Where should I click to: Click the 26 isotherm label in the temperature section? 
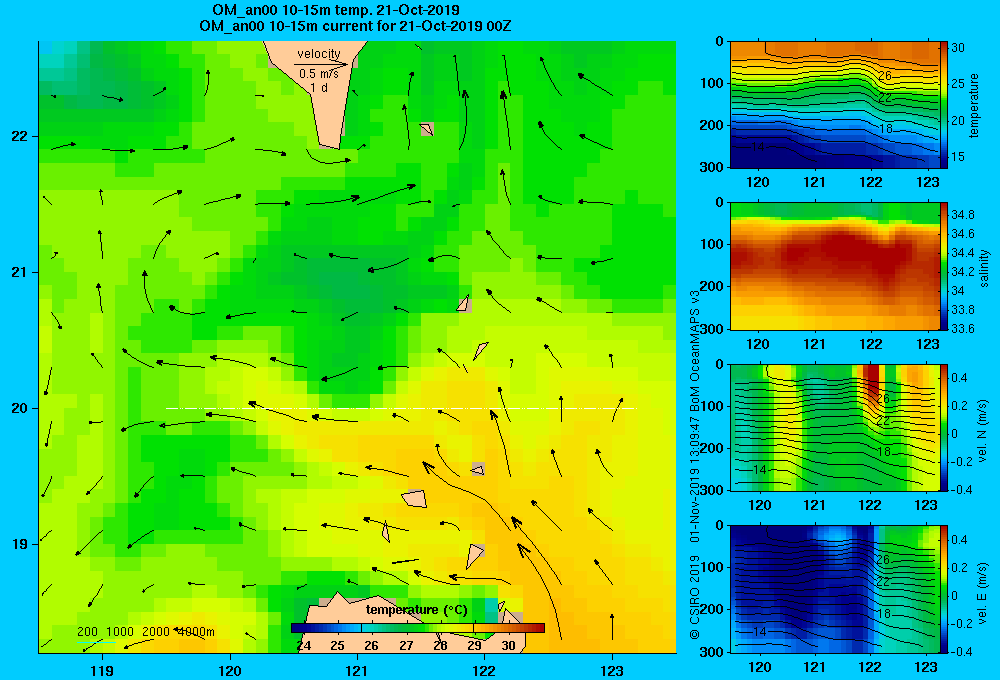click(x=885, y=76)
